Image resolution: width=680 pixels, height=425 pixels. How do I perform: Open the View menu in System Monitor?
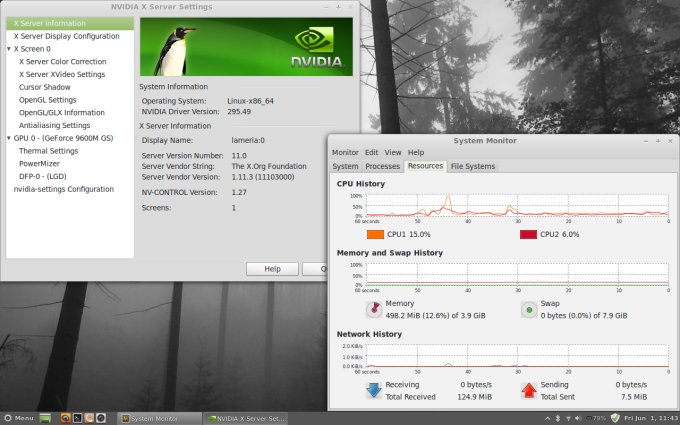coord(393,153)
